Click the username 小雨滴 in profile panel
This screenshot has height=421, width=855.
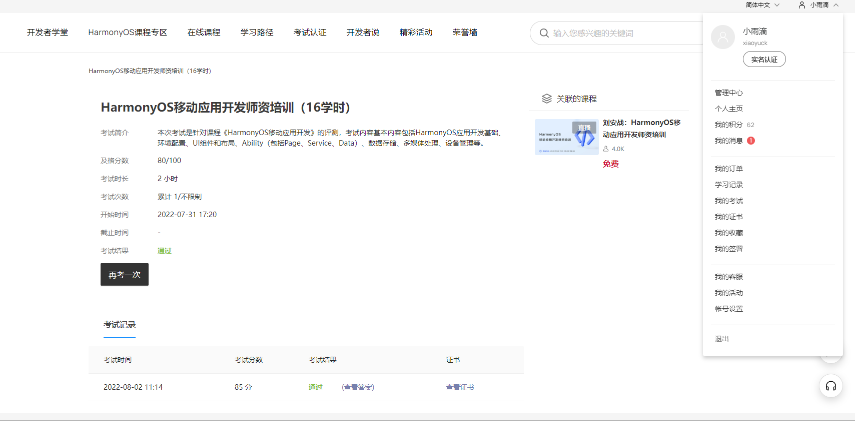755,32
